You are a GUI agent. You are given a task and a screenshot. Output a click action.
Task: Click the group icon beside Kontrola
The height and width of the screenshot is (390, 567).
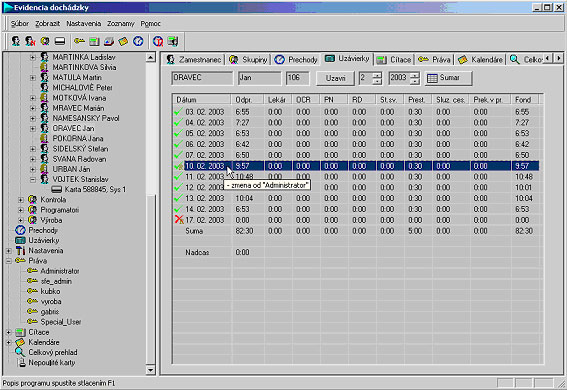[x=32, y=200]
